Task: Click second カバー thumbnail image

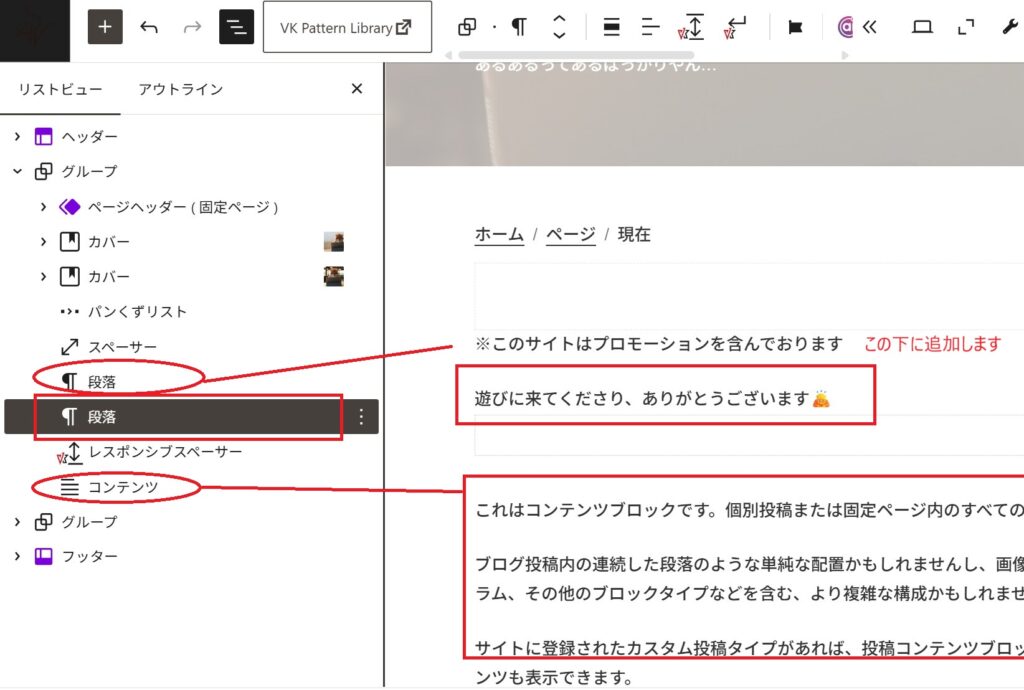Action: tap(334, 276)
